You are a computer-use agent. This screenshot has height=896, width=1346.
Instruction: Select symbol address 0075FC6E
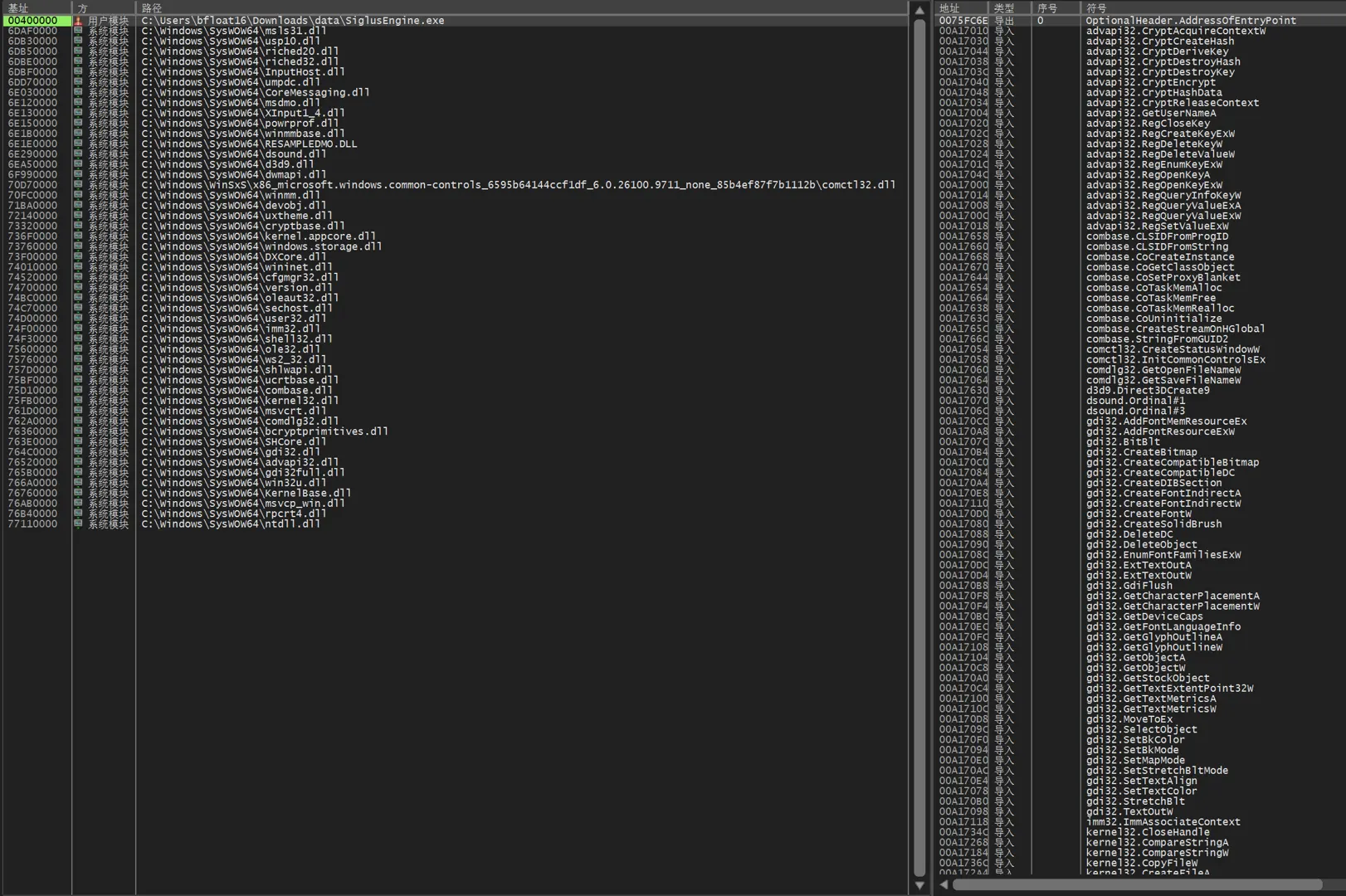(963, 21)
